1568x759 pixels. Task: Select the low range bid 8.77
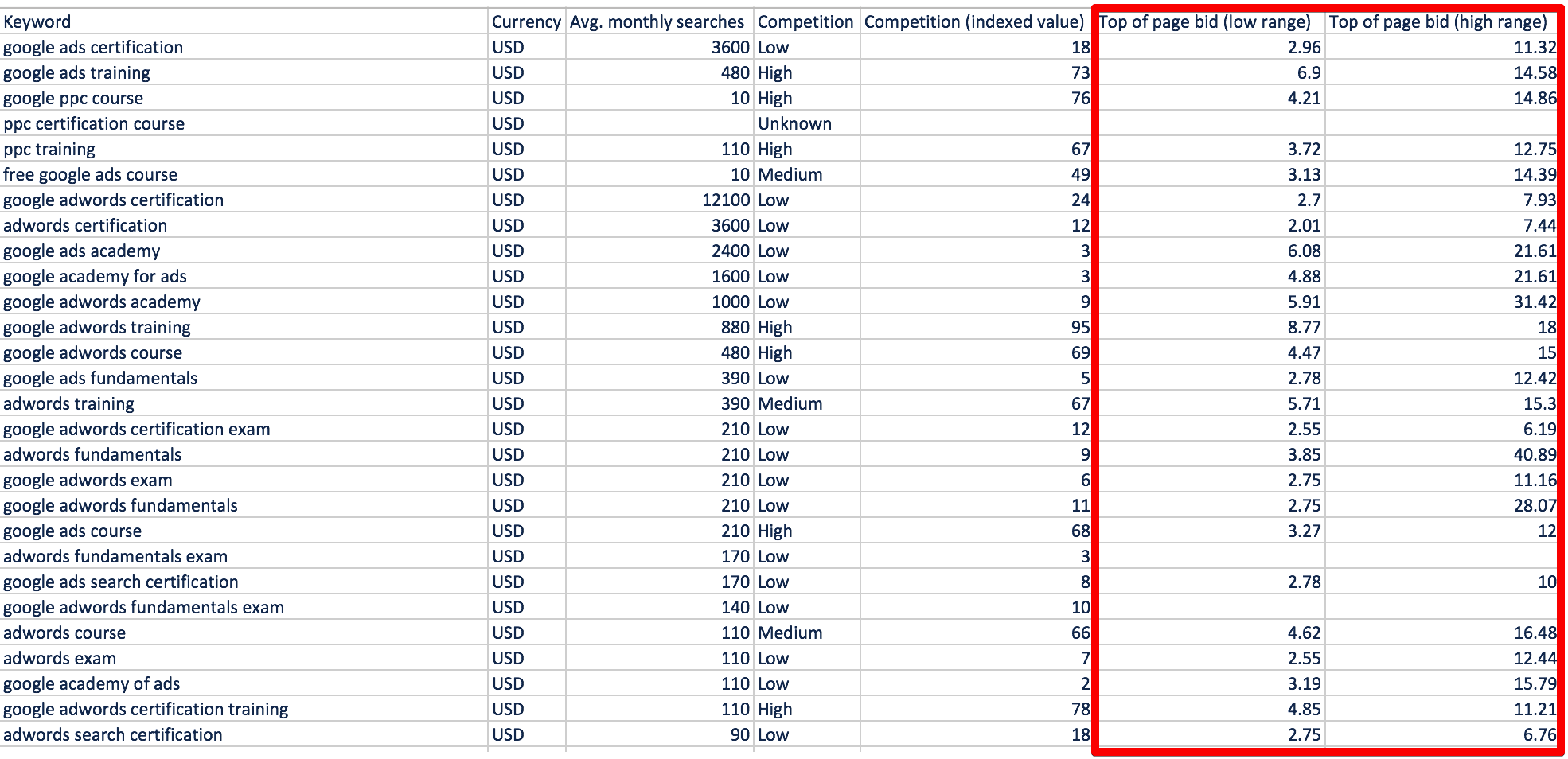pyautogui.click(x=1210, y=327)
